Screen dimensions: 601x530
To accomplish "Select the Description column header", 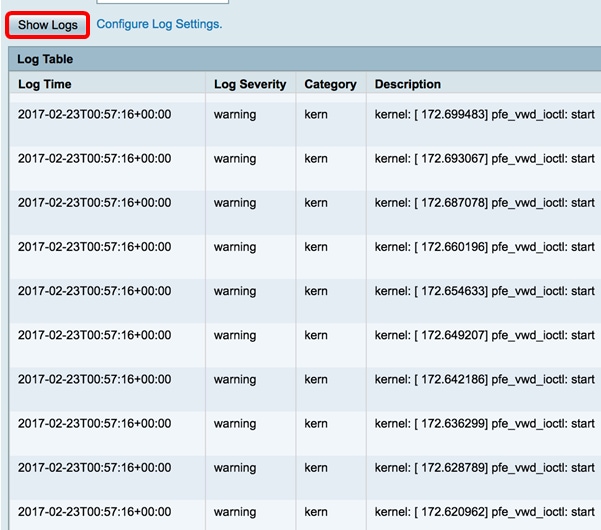I will 407,84.
